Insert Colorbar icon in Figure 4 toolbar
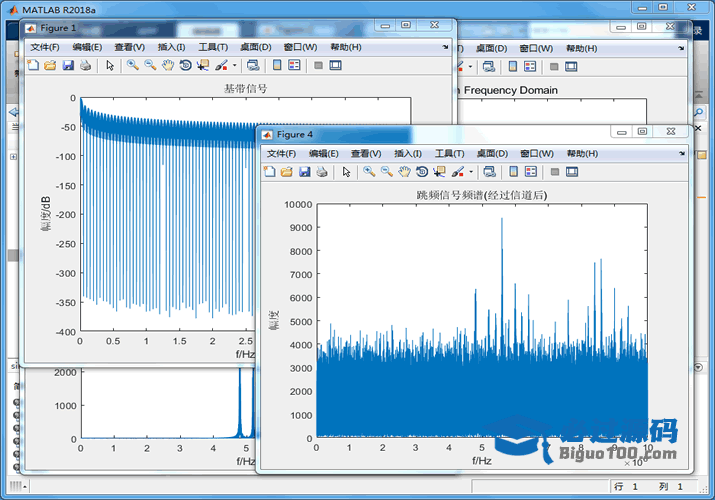The height and width of the screenshot is (500, 715). tap(513, 172)
